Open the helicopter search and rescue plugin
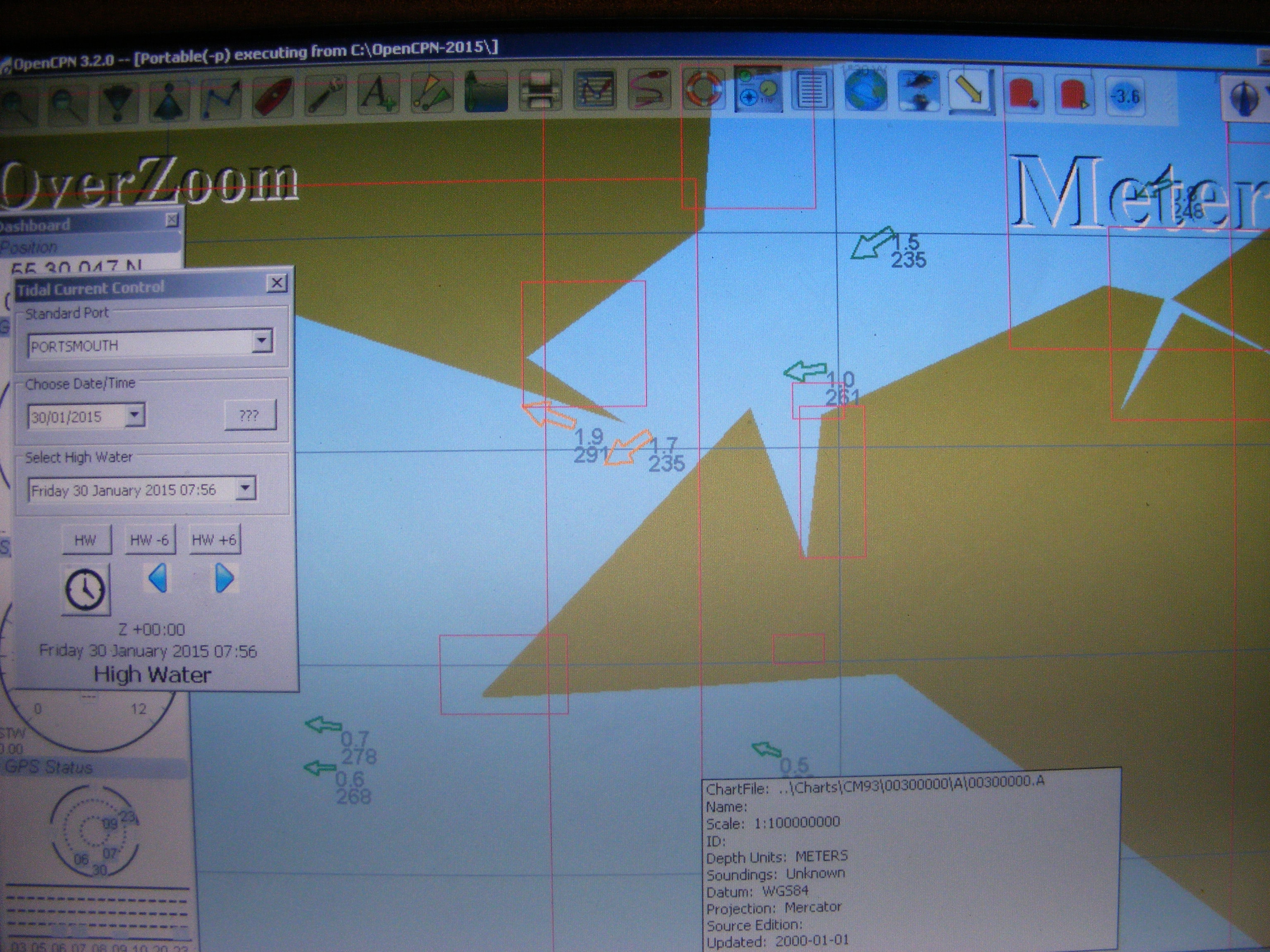Viewport: 1270px width, 952px height. click(919, 91)
